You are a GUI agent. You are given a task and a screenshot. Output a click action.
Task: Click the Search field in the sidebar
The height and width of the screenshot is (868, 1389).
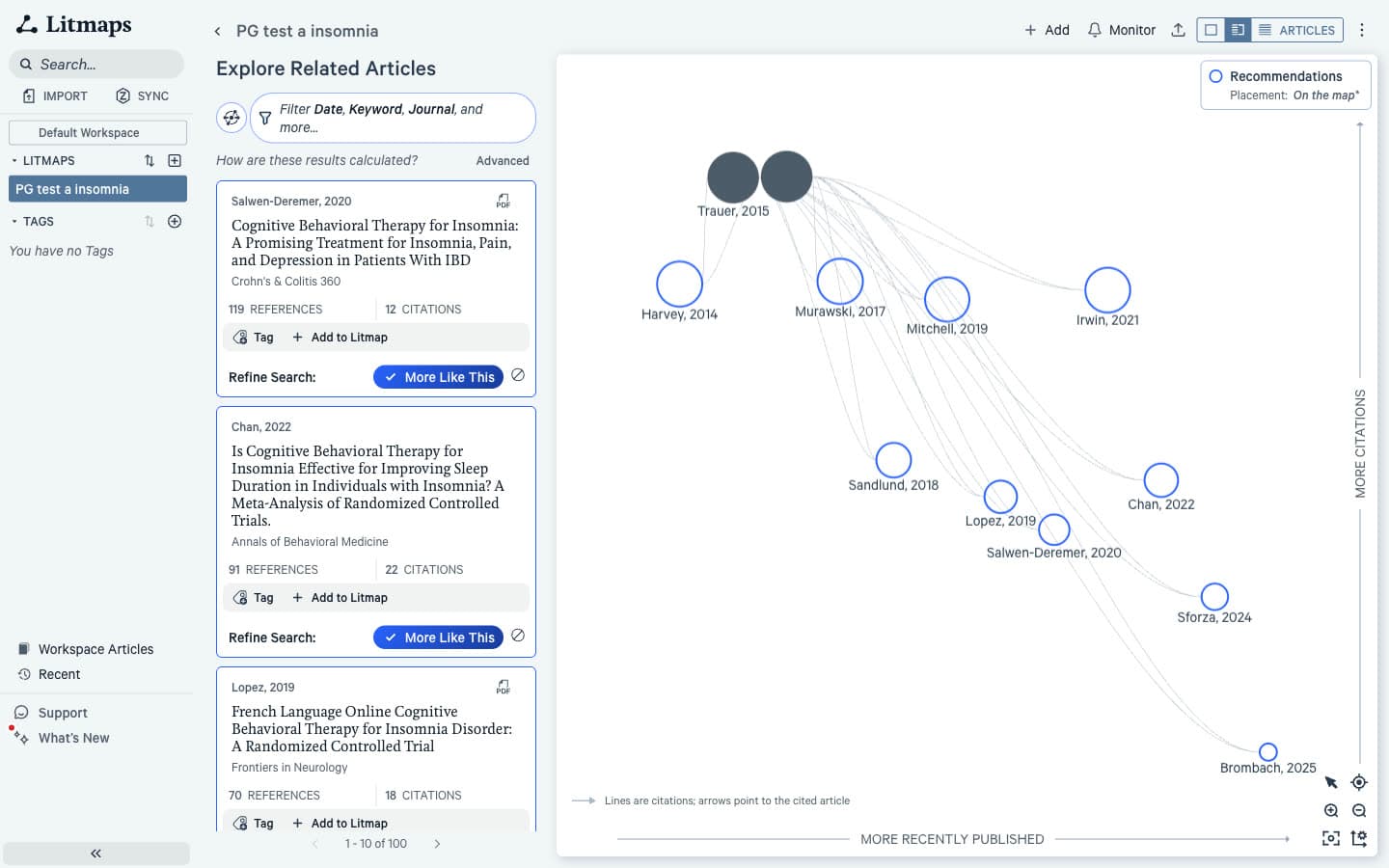(x=96, y=64)
